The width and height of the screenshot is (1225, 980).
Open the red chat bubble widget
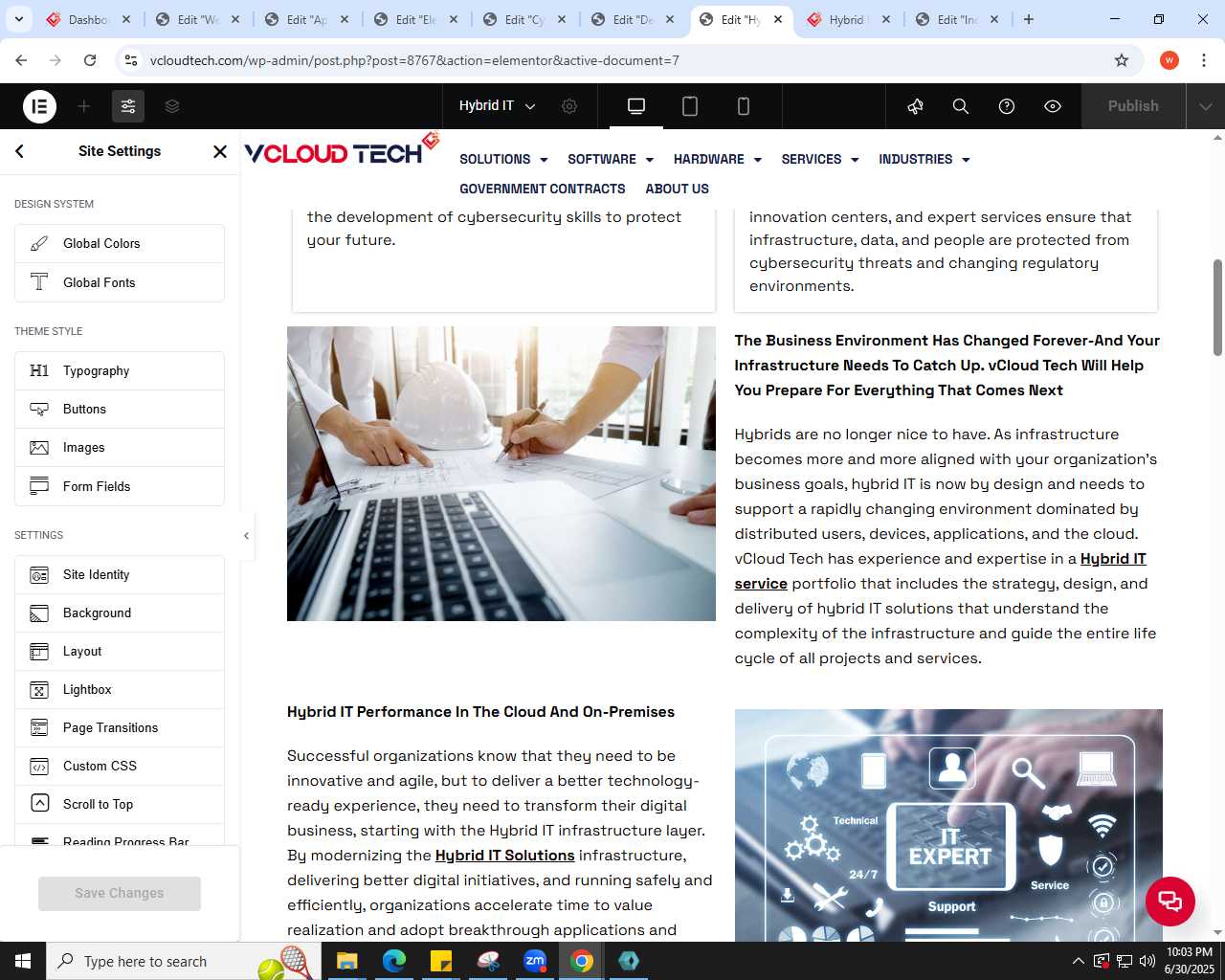pyautogui.click(x=1170, y=901)
